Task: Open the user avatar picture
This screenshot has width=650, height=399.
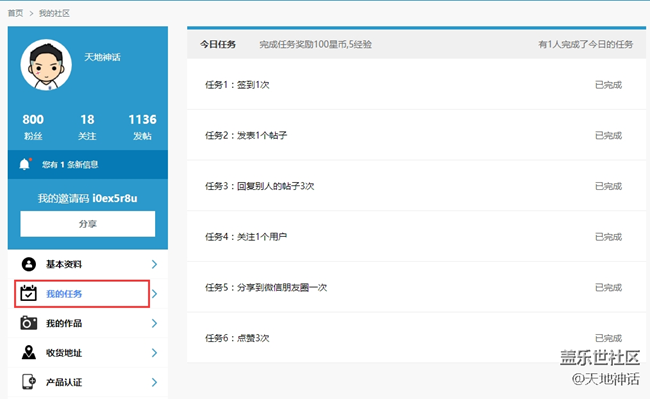Action: tap(46, 65)
